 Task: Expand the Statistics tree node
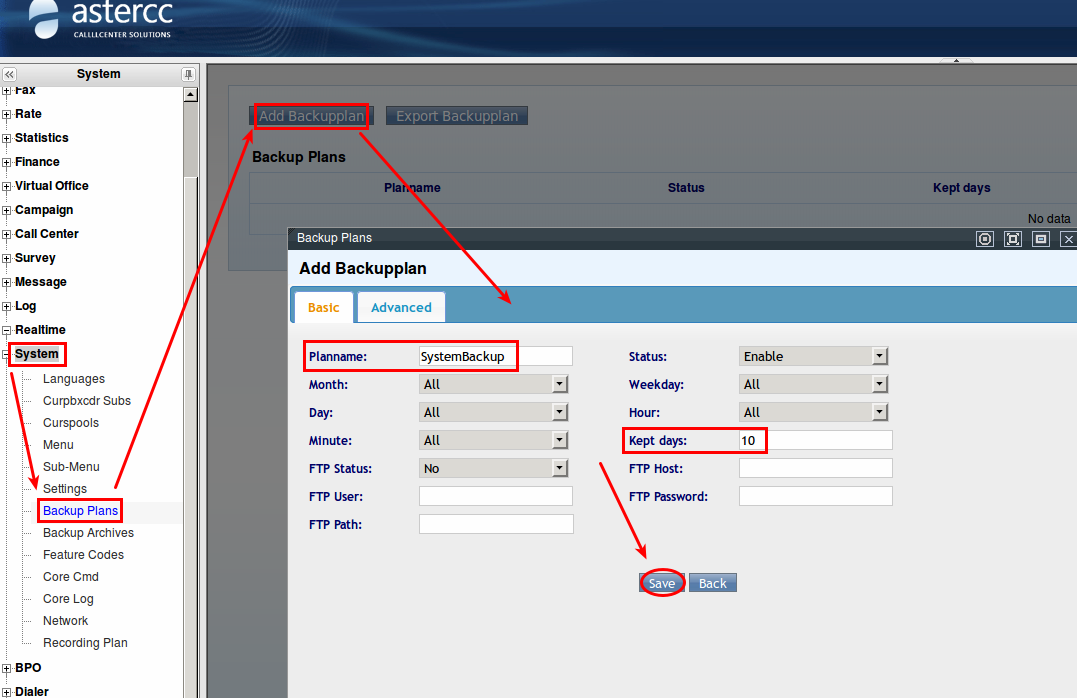click(7, 138)
